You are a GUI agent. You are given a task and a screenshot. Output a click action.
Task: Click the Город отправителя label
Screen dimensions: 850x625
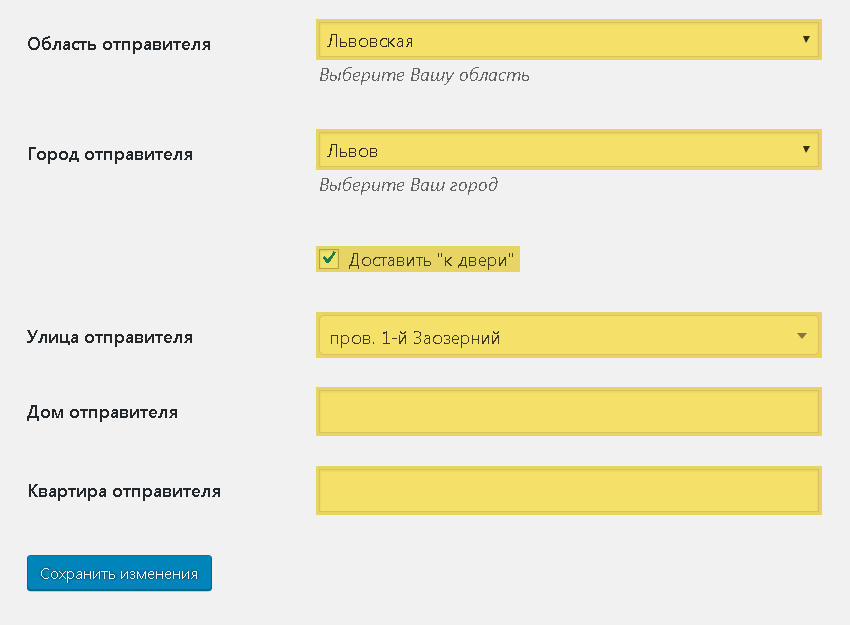(110, 154)
